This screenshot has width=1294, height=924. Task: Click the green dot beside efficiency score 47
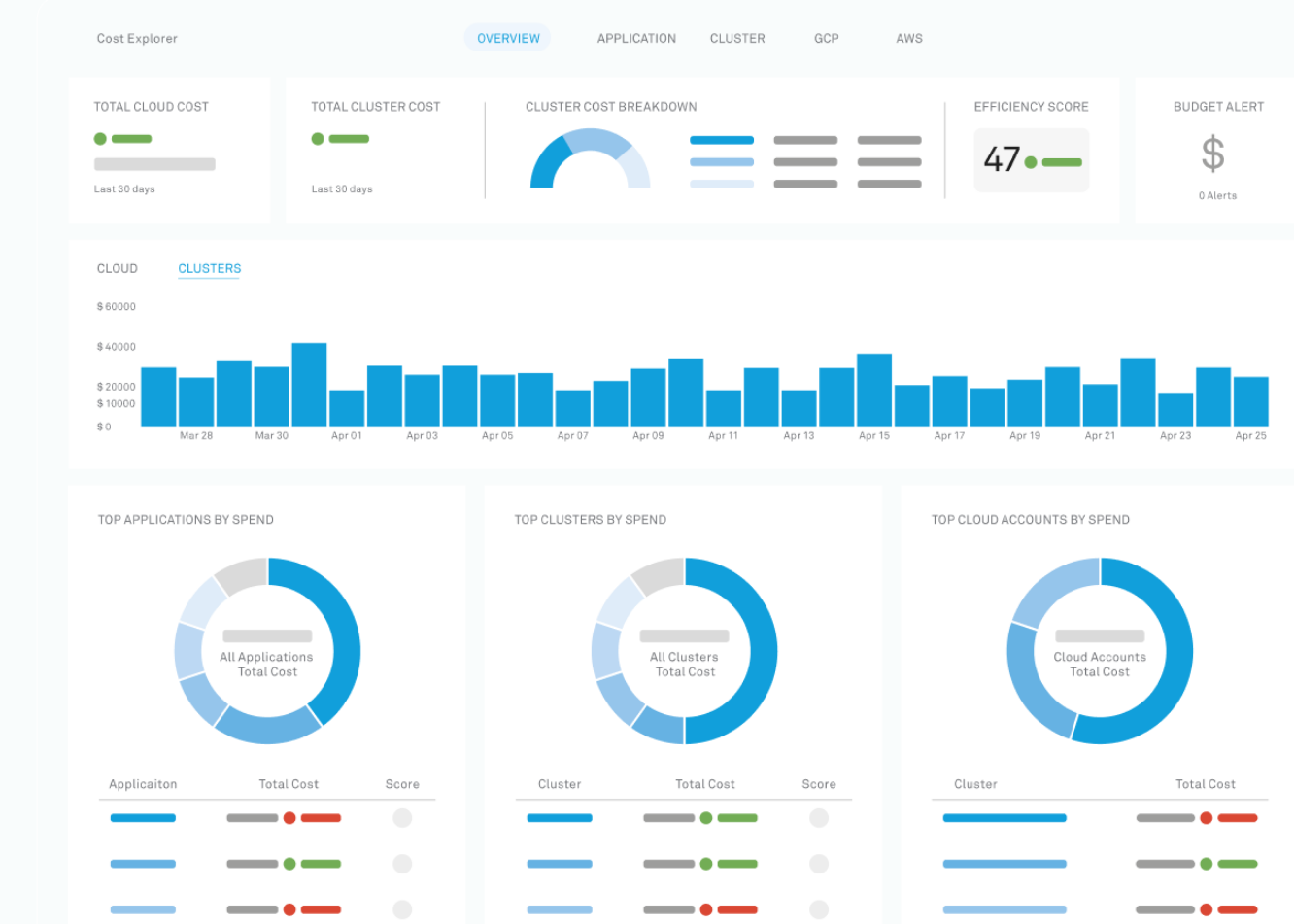1031,162
